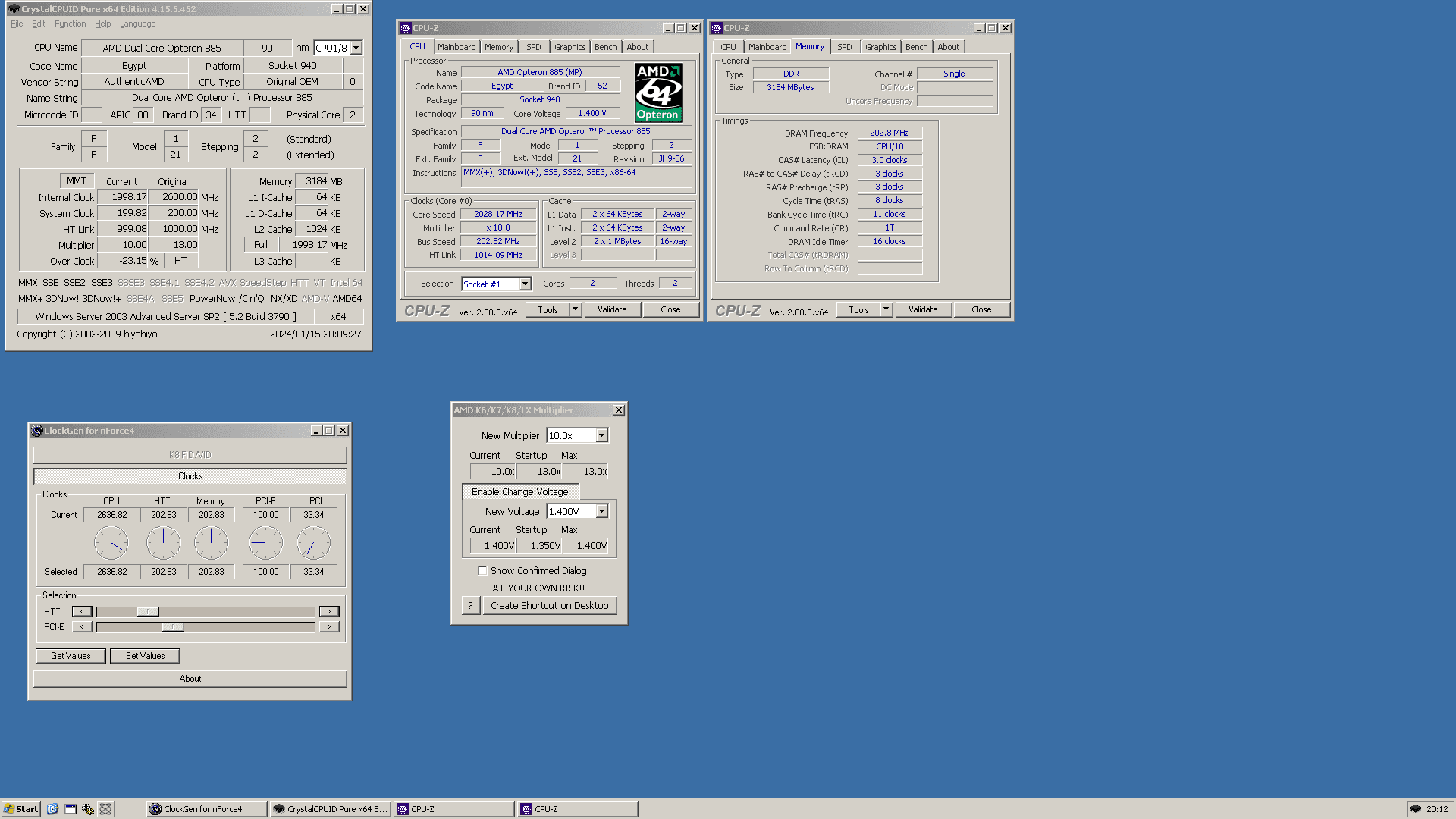Screen dimensions: 1456x819
Task: Click the system tray icon beside the clock
Action: (x=1415, y=809)
